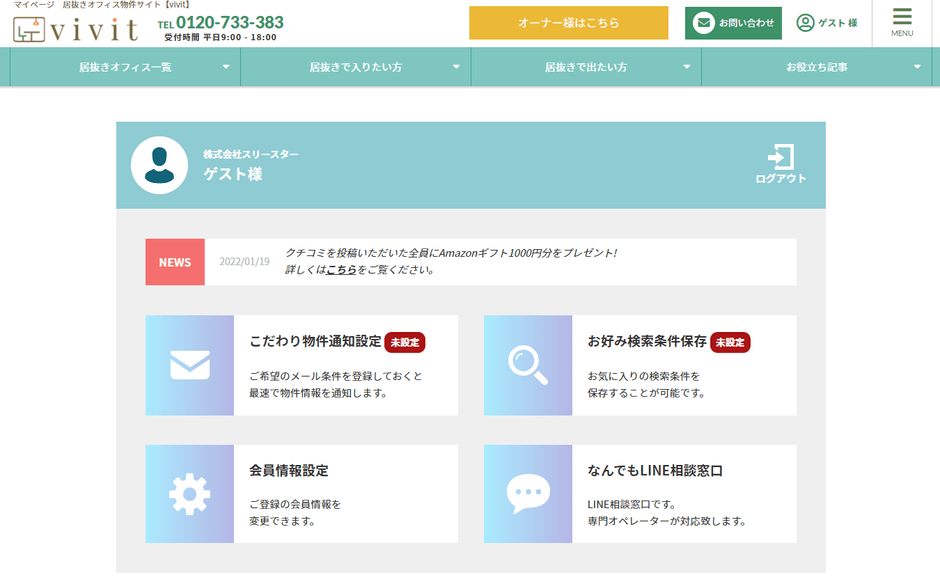Click the logout door icon
940x586 pixels.
click(780, 158)
